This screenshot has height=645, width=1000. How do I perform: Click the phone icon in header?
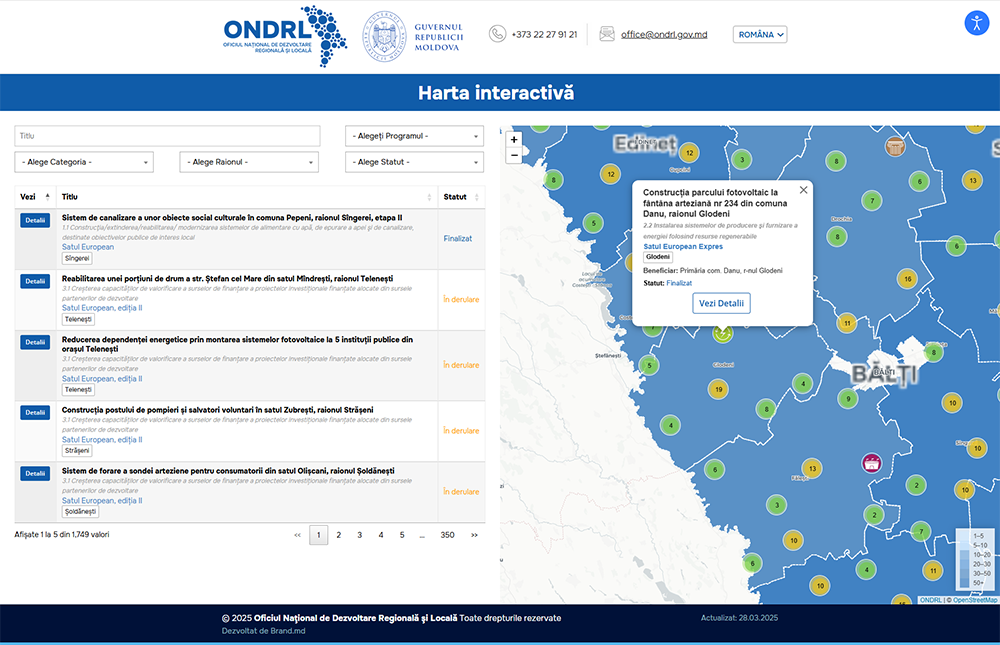click(497, 34)
